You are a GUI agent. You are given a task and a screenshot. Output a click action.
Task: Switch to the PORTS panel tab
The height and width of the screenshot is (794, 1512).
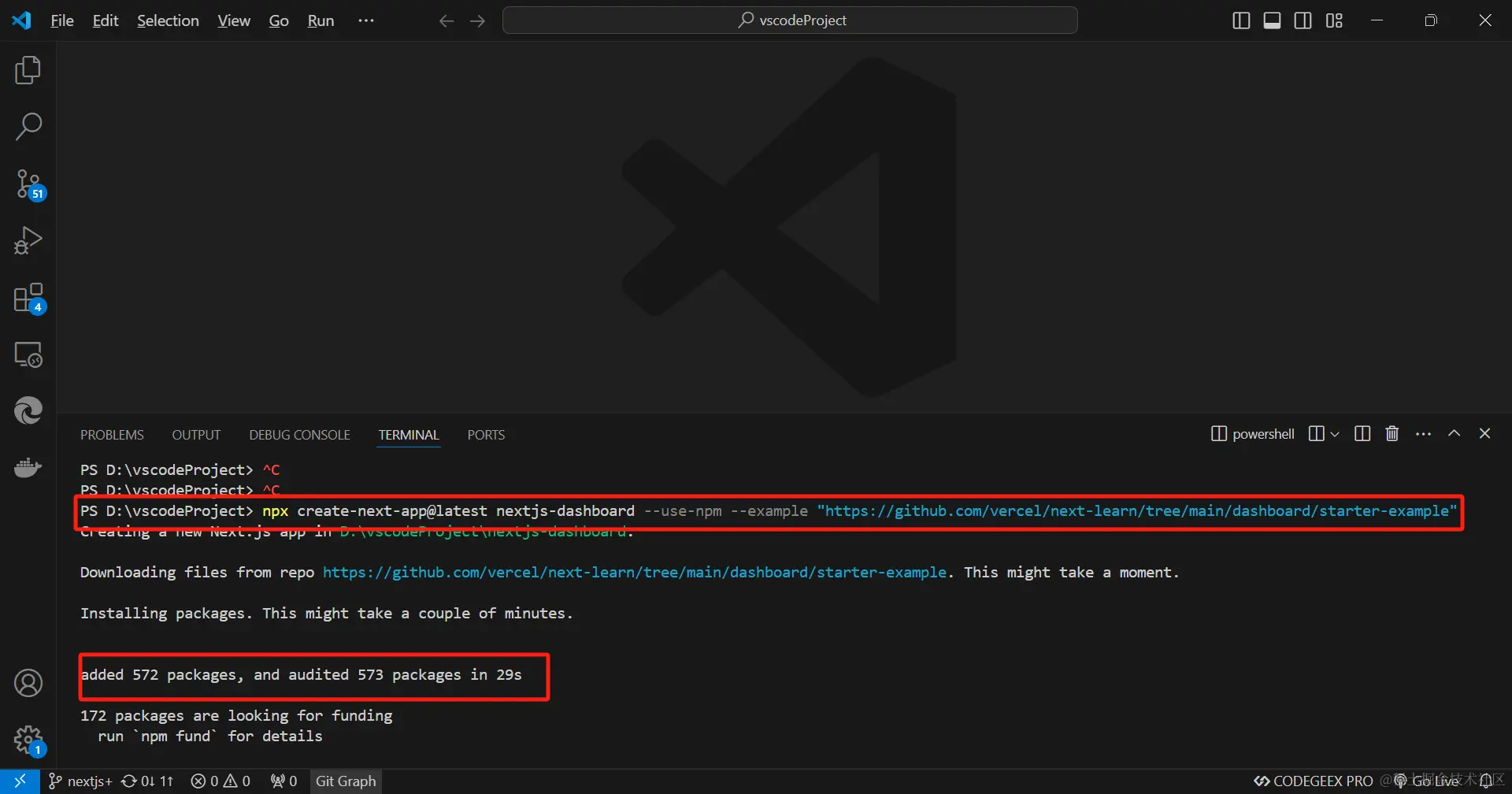[x=486, y=435]
